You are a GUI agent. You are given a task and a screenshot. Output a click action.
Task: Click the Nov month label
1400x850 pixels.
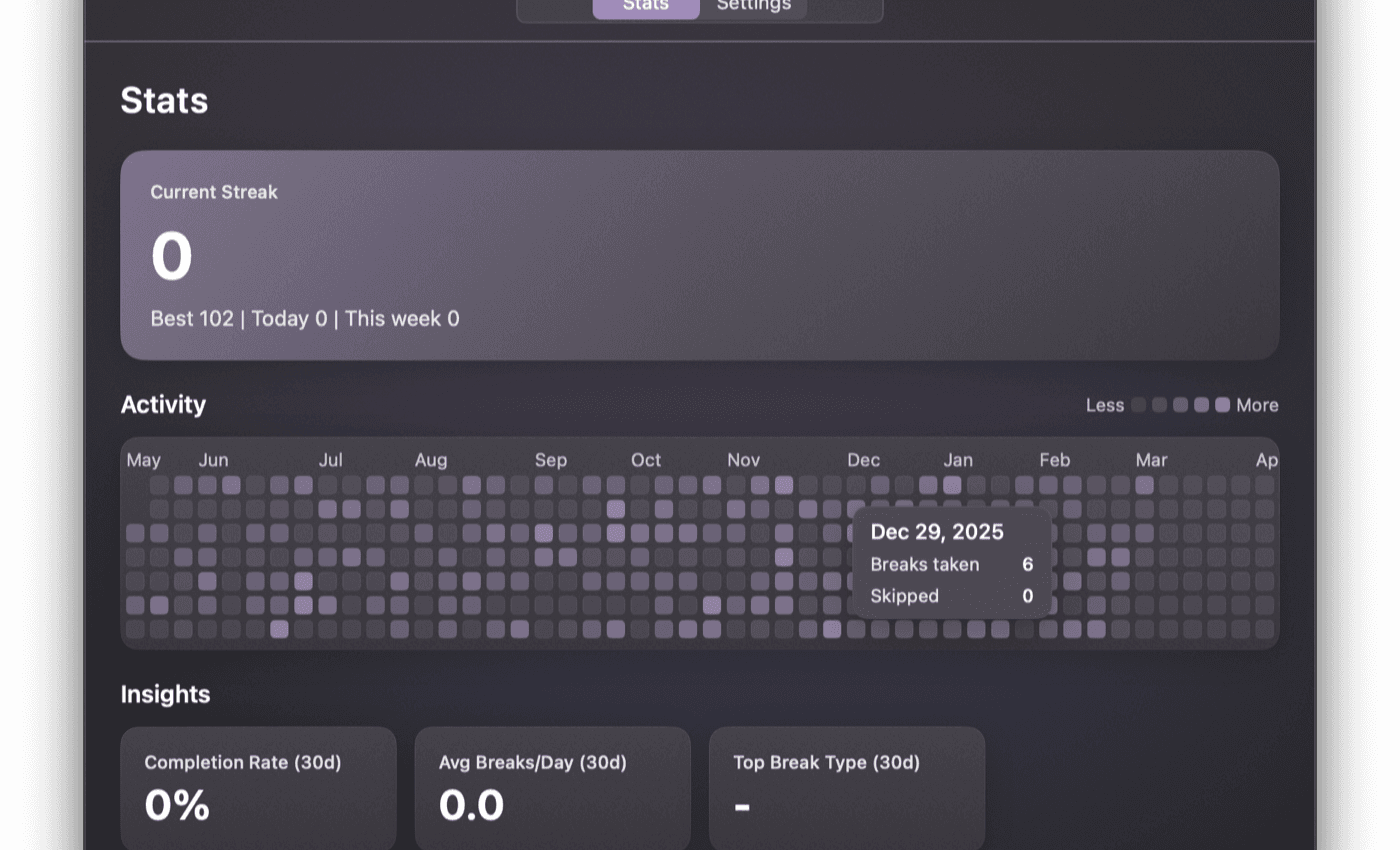743,460
